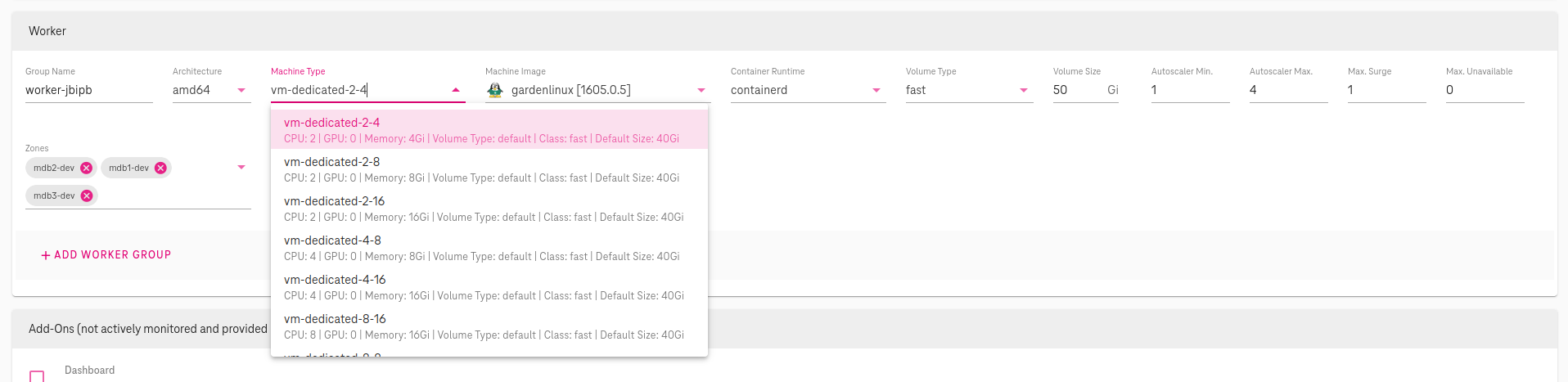Remove the mdb3-dev zone chip
This screenshot has width=1568, height=382.
pos(87,195)
